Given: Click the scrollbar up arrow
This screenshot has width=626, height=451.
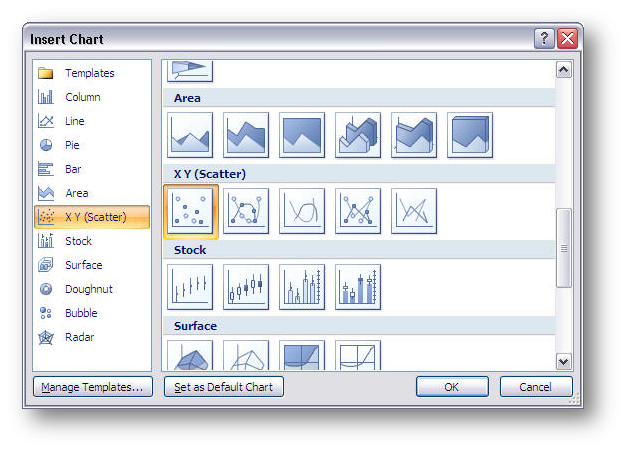Looking at the screenshot, I should [563, 70].
